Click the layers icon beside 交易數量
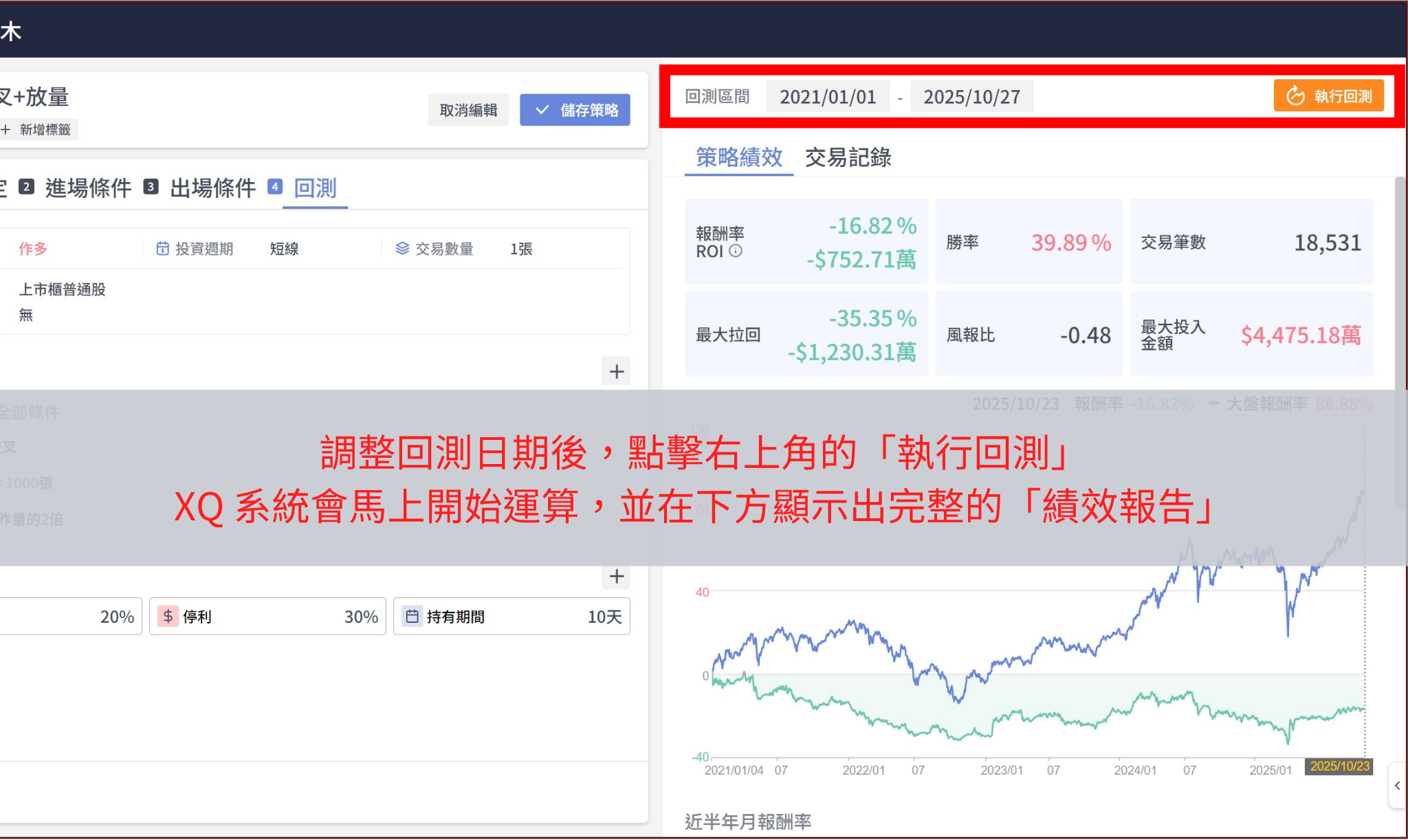1408x840 pixels. tap(401, 249)
